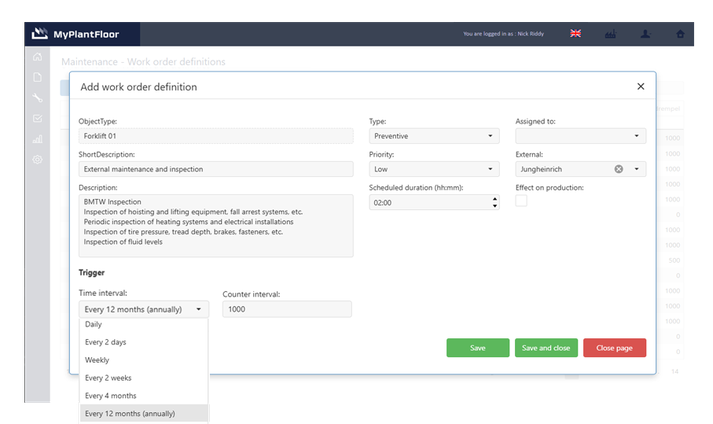
Task: Click the Counter interval field 1000
Action: pos(287,309)
